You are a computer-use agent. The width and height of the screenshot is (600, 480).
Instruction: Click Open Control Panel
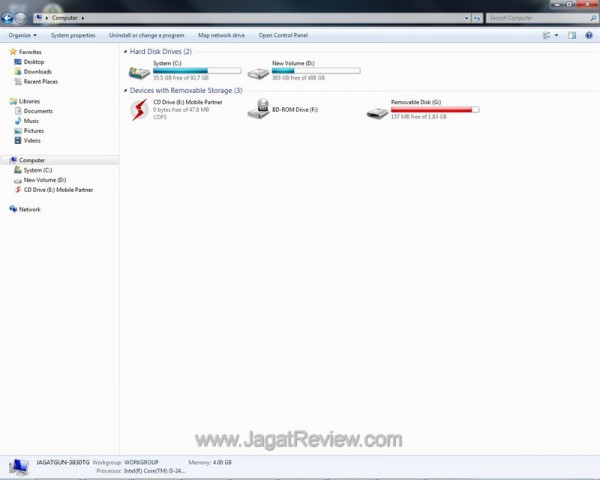tap(281, 35)
